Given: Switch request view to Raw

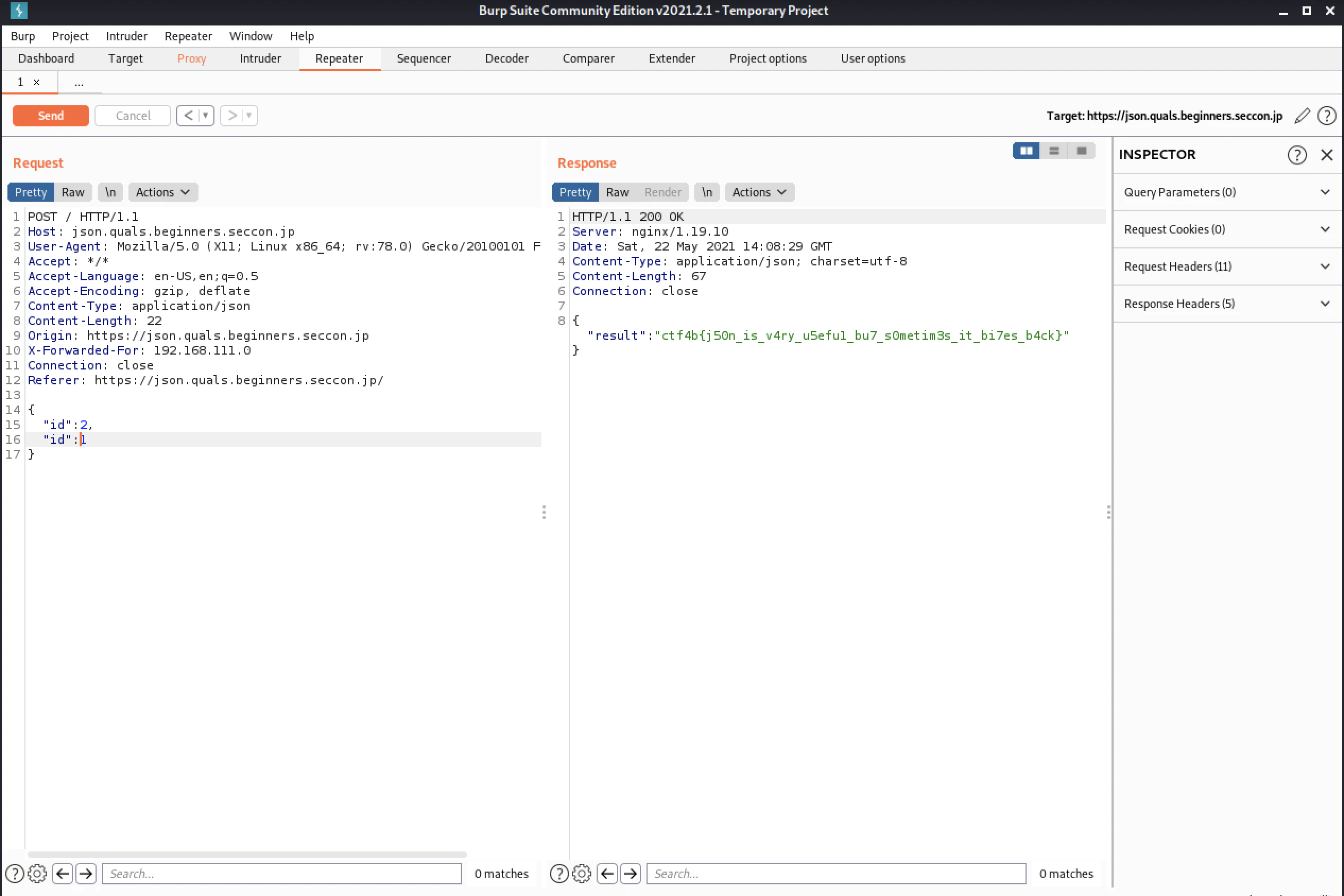Looking at the screenshot, I should (x=73, y=193).
